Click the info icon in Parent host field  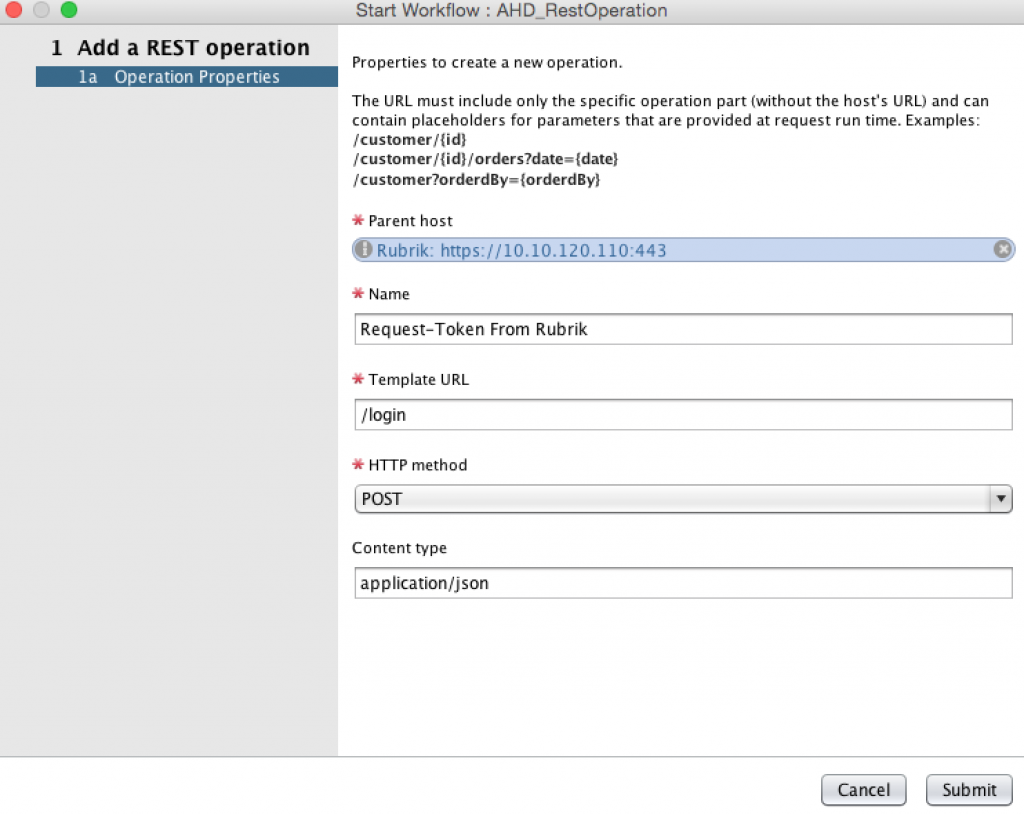[365, 250]
